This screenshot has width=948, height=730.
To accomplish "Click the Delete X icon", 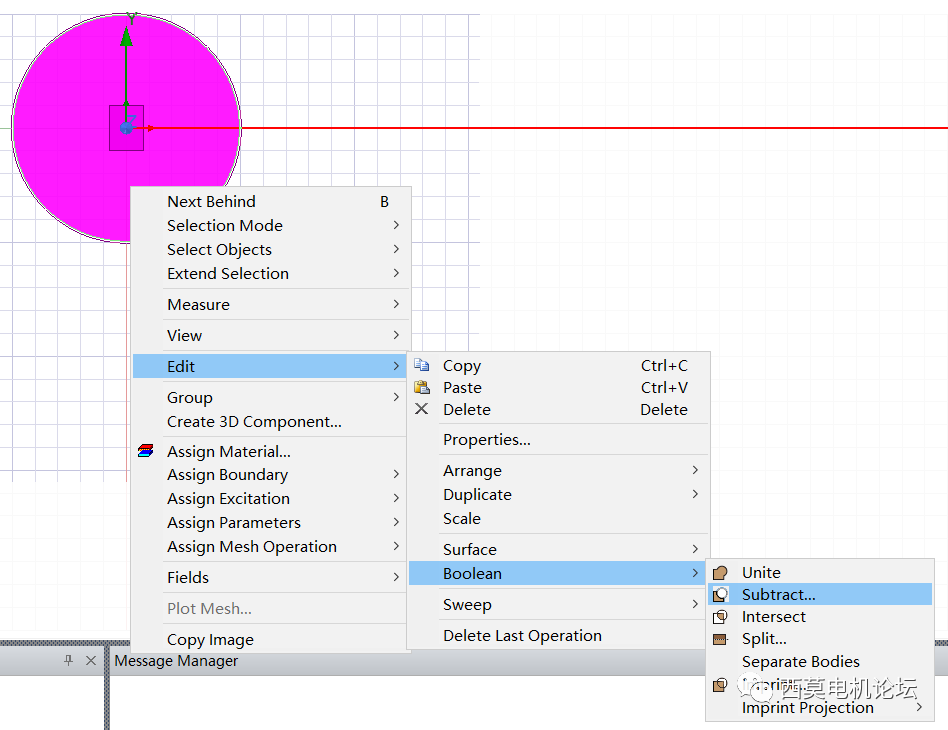I will [421, 409].
